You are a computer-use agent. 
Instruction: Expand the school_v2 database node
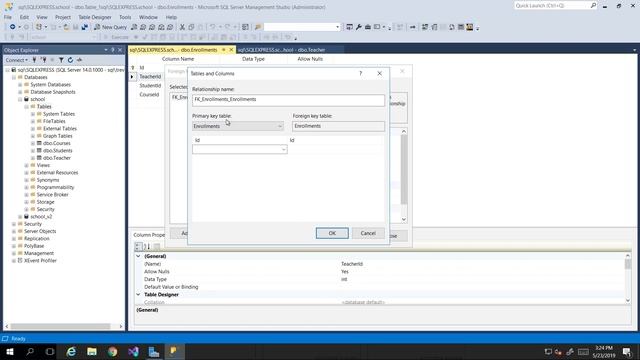pos(20,217)
